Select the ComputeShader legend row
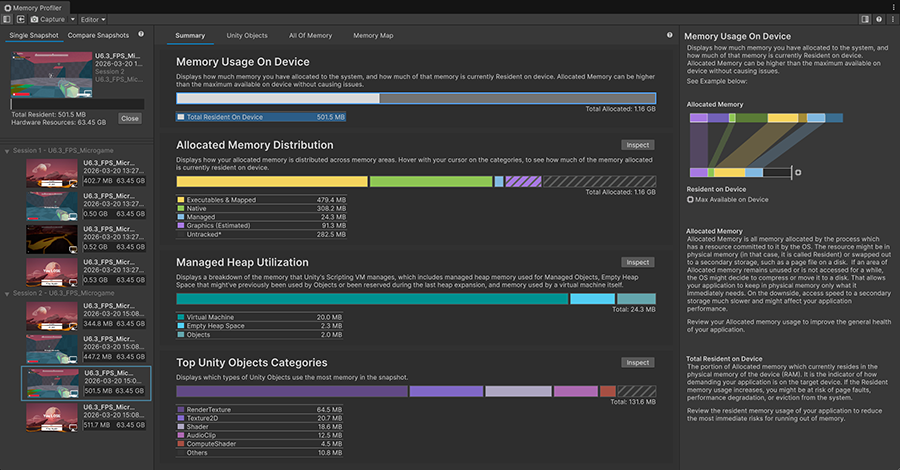 pyautogui.click(x=259, y=444)
